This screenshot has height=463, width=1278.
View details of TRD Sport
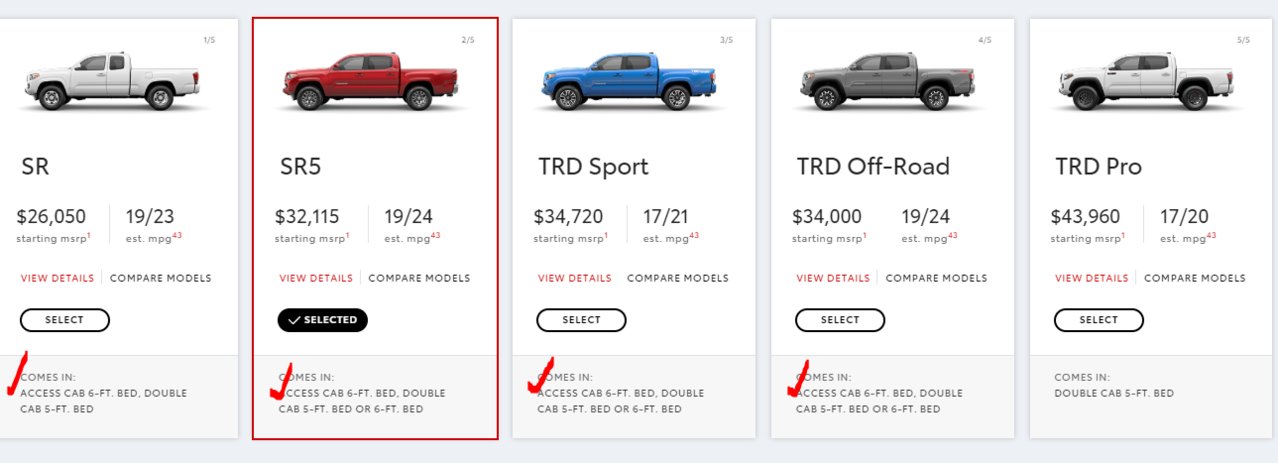point(574,278)
